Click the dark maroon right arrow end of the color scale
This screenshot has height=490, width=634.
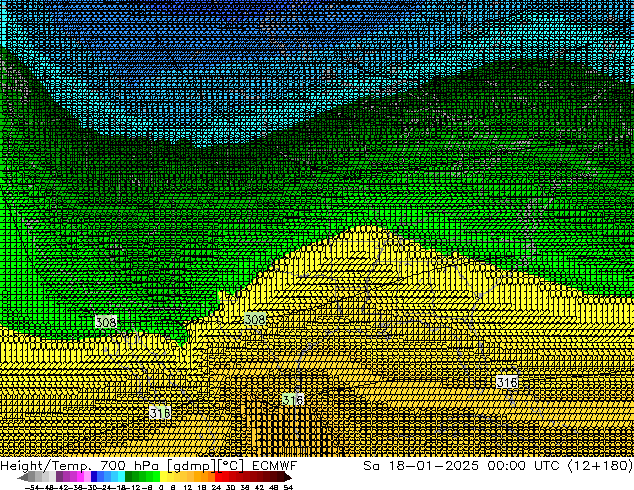point(287,477)
